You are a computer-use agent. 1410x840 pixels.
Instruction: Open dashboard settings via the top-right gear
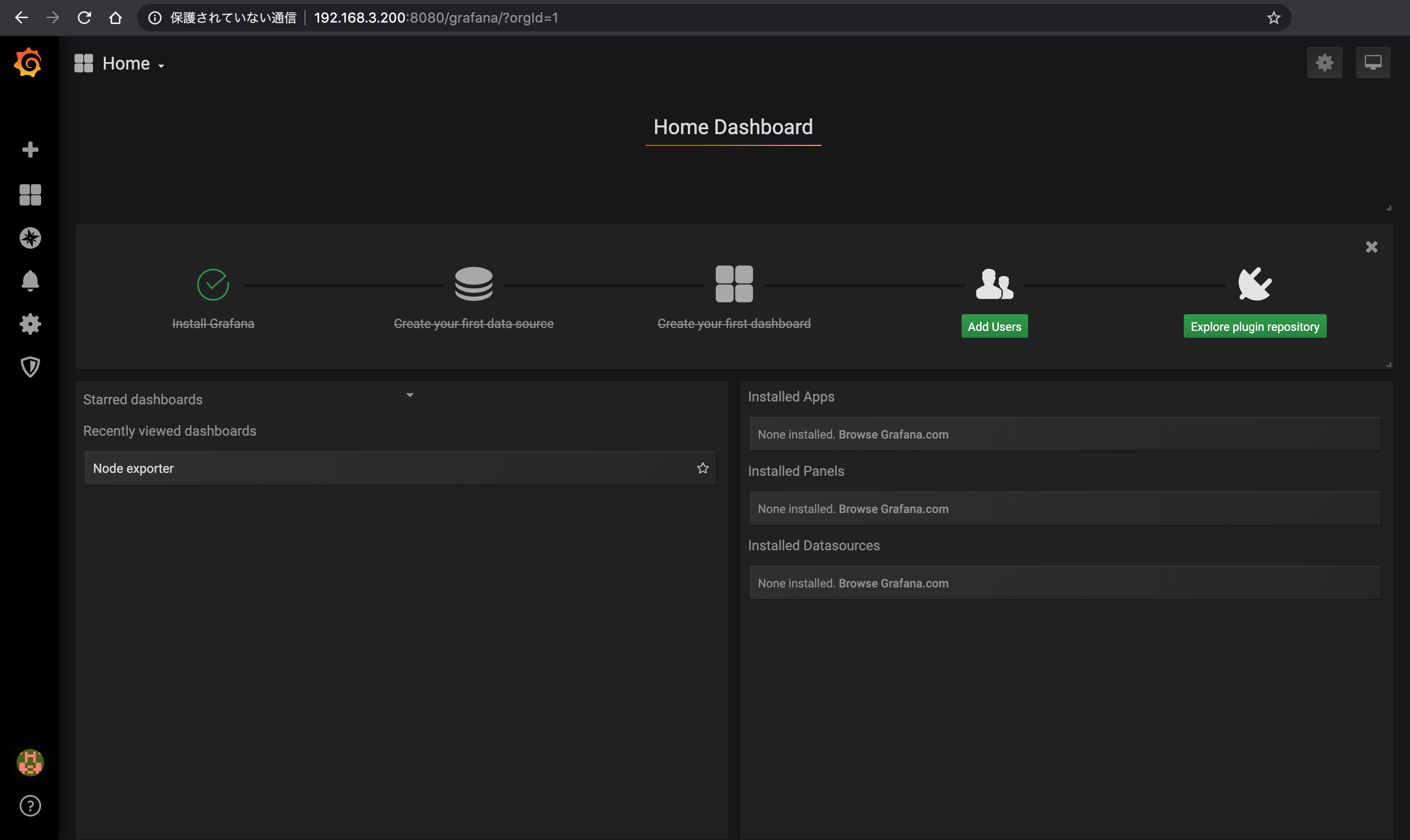(x=1324, y=62)
